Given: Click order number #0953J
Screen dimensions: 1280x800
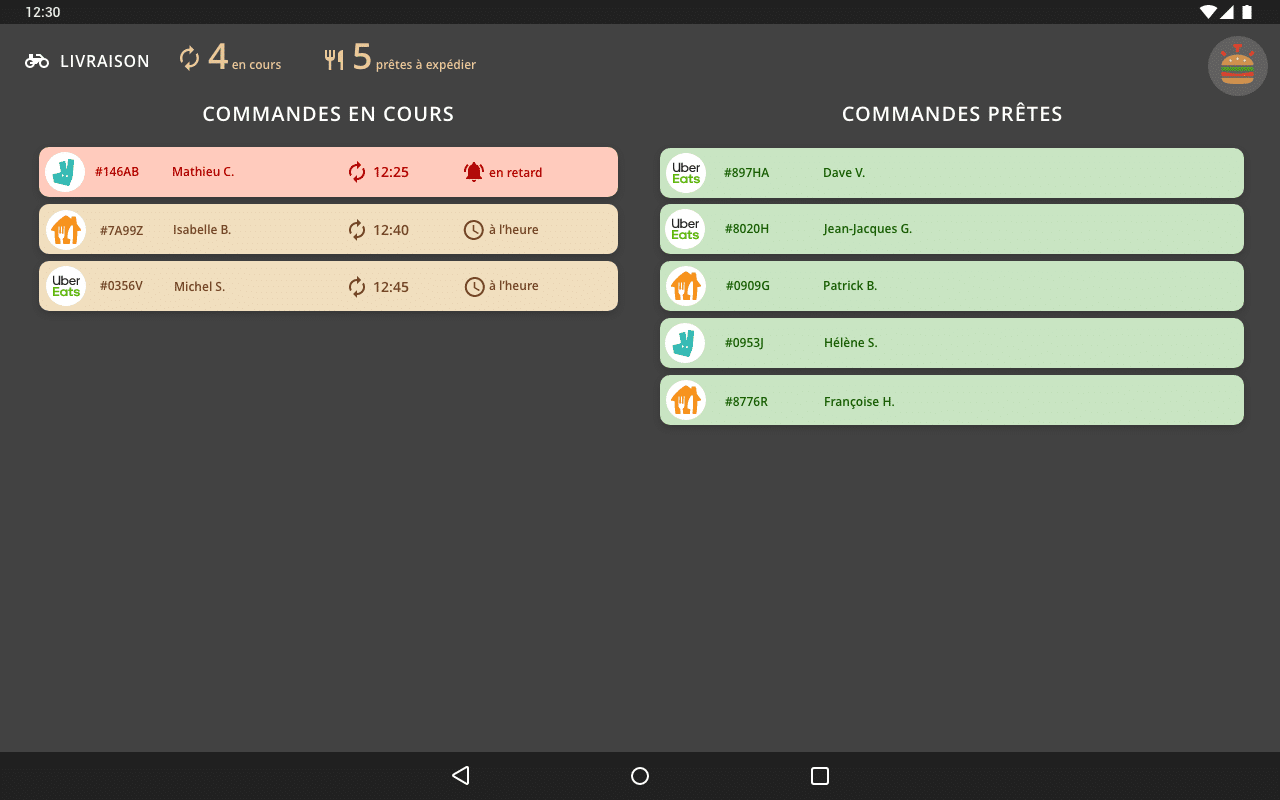Looking at the screenshot, I should pos(744,343).
